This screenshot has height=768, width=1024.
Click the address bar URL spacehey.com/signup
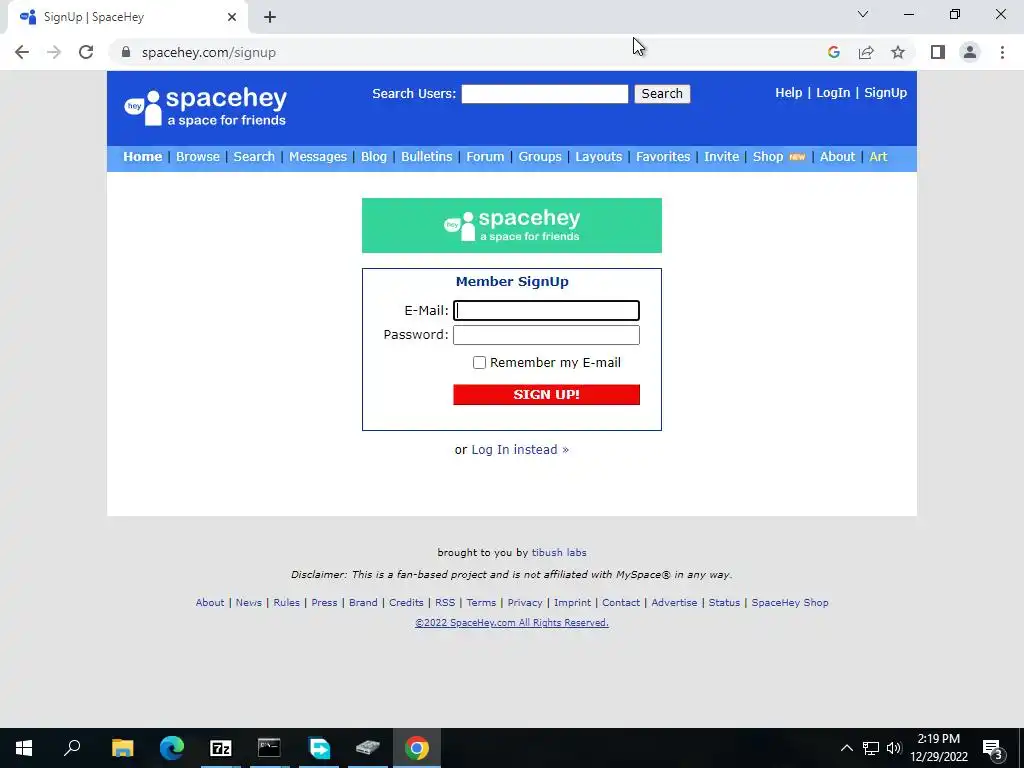click(x=209, y=52)
